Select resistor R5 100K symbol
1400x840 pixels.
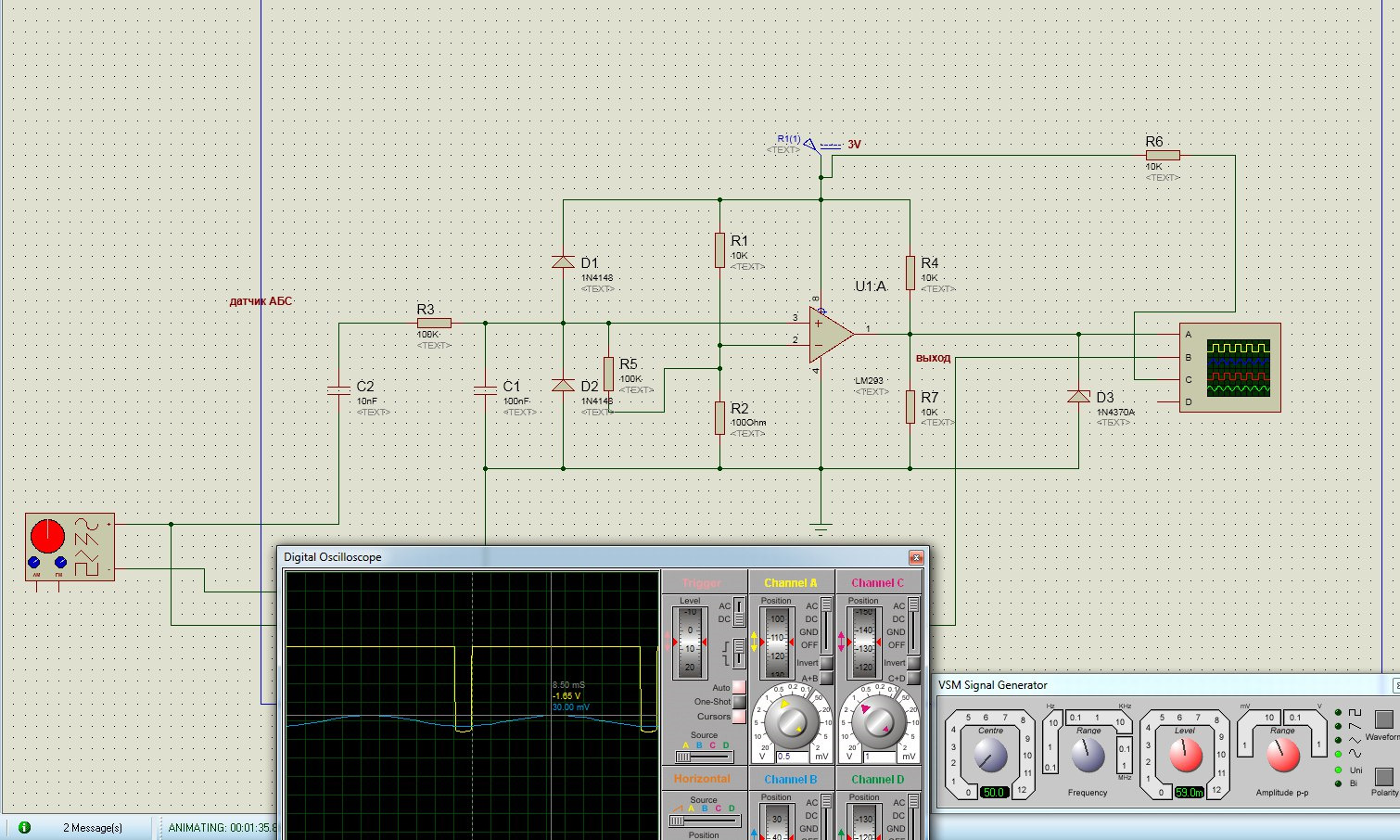[608, 374]
